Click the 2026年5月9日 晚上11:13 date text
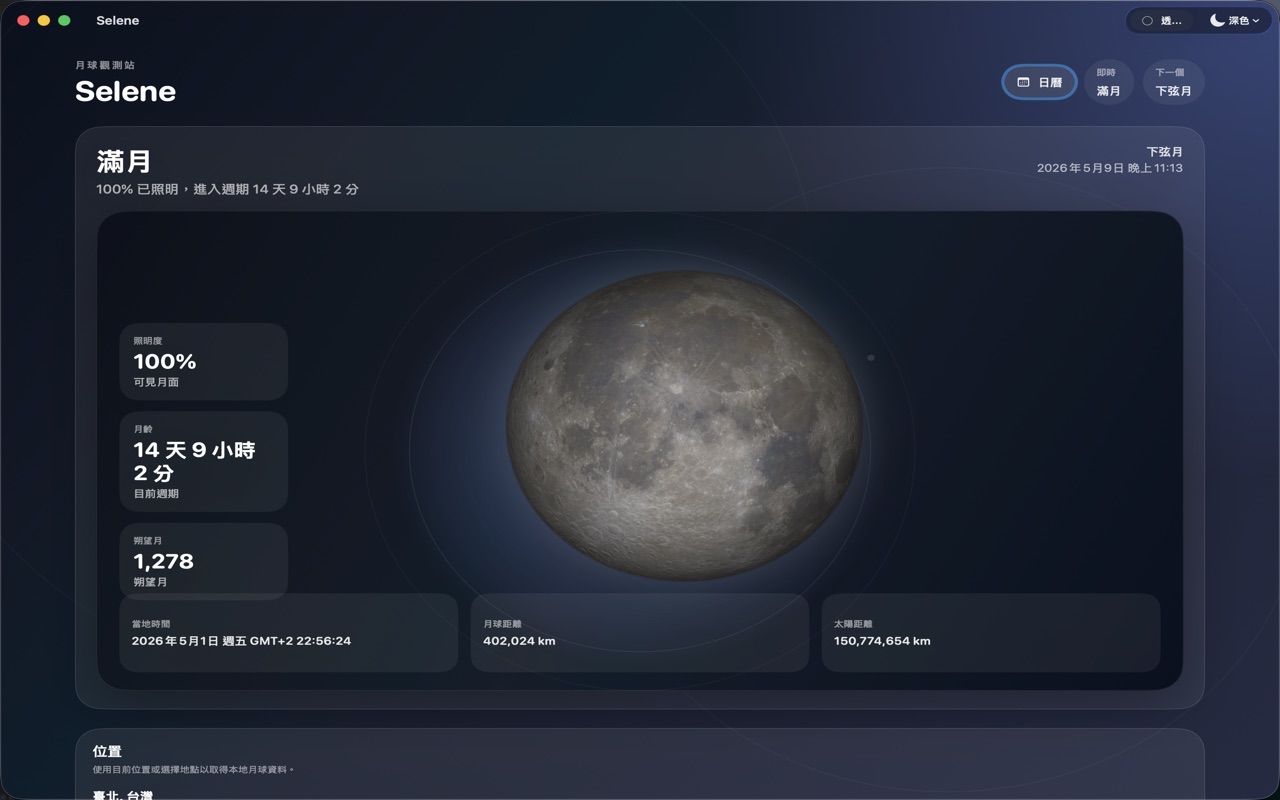Viewport: 1280px width, 800px height. (1110, 168)
